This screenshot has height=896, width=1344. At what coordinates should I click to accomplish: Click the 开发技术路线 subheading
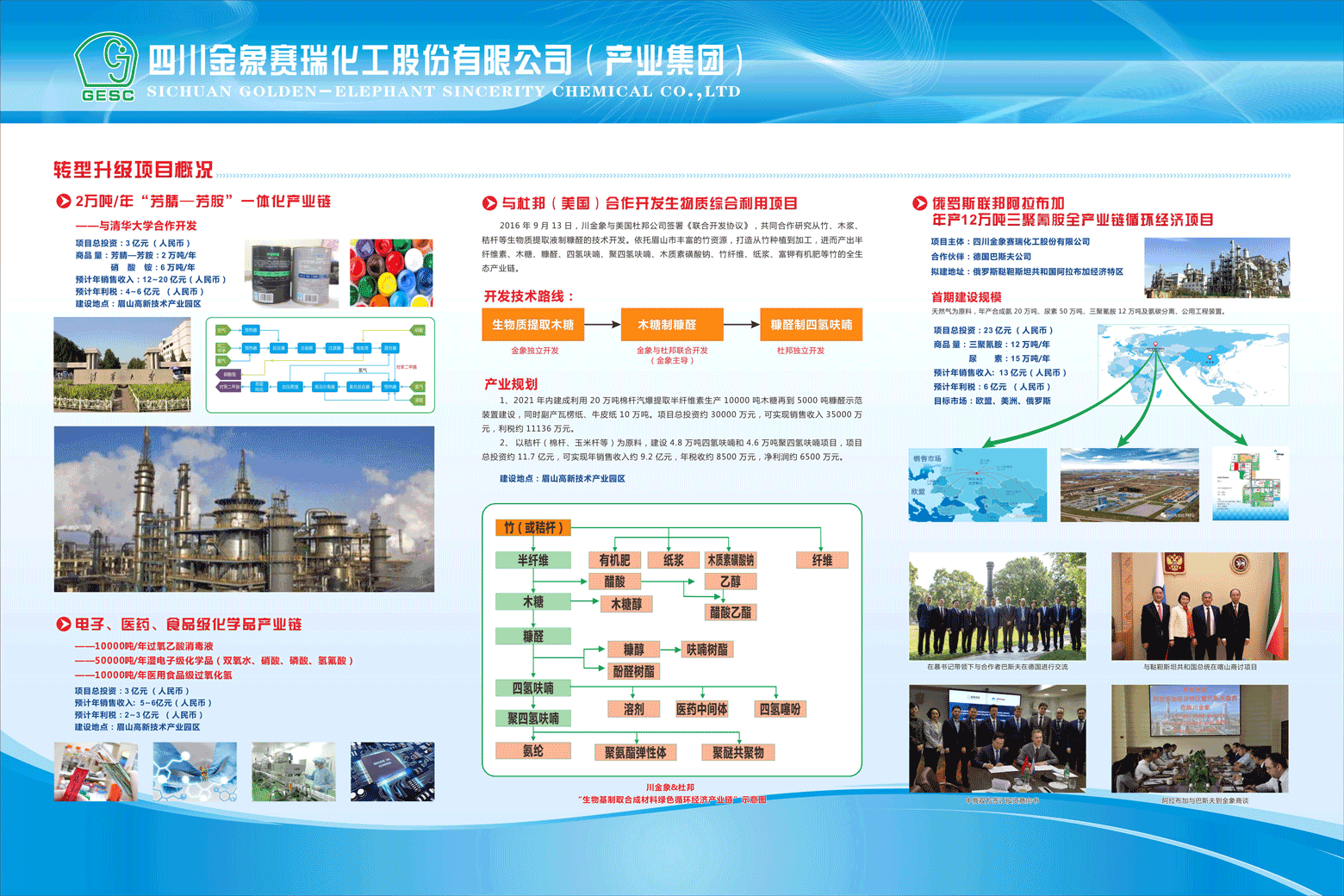pyautogui.click(x=529, y=296)
